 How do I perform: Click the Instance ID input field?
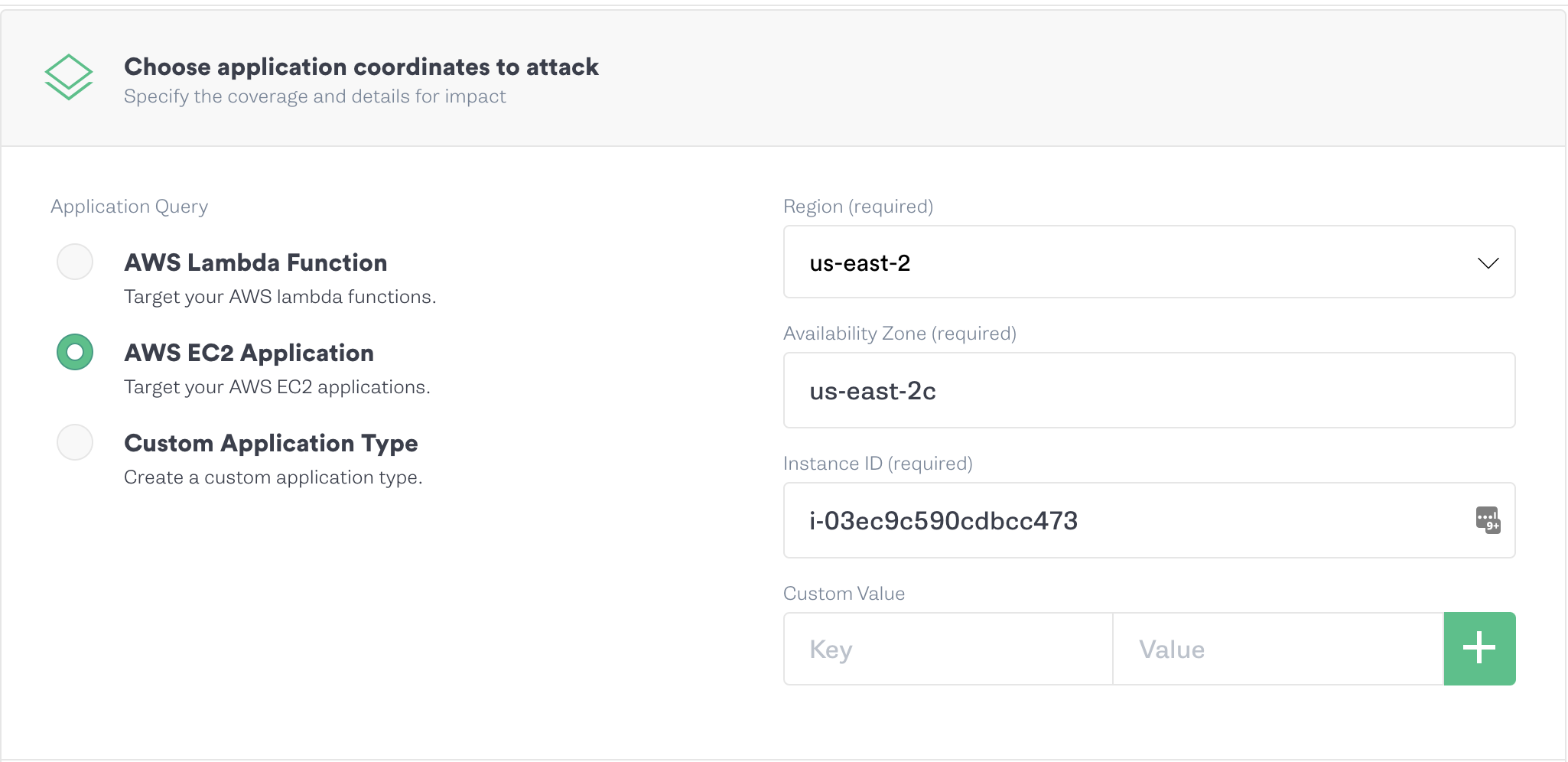tap(1149, 520)
